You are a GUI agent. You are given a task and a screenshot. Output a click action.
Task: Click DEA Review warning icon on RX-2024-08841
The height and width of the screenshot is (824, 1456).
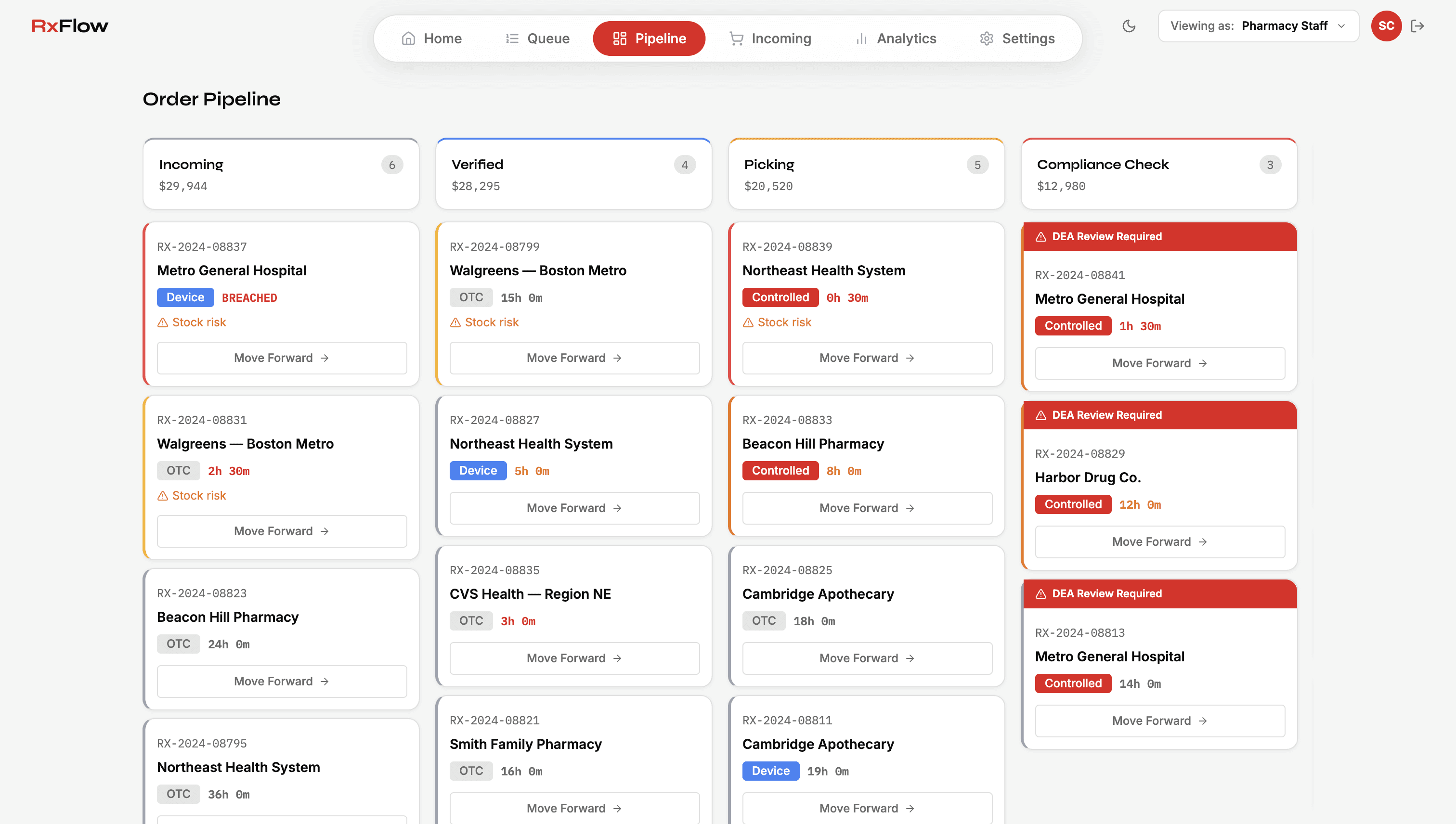point(1040,236)
